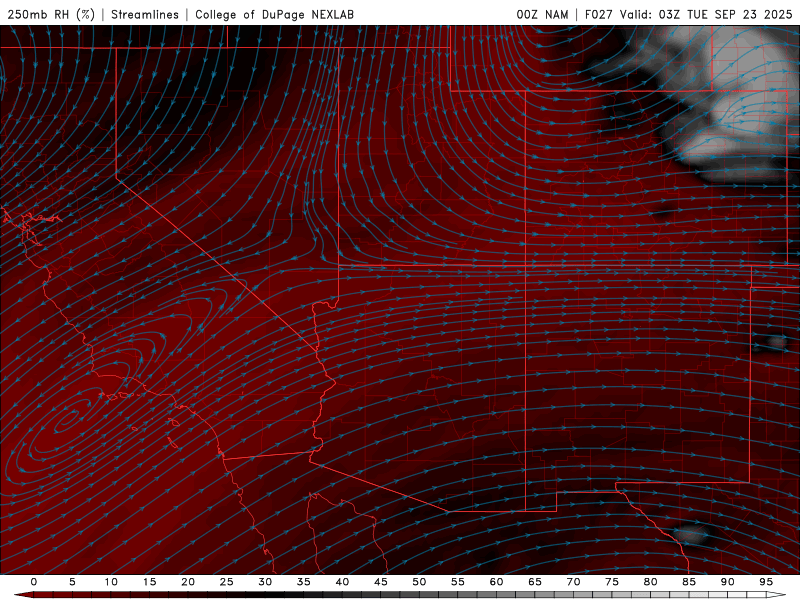
Task: Pick the "35" label on the legend
Action: (x=304, y=582)
